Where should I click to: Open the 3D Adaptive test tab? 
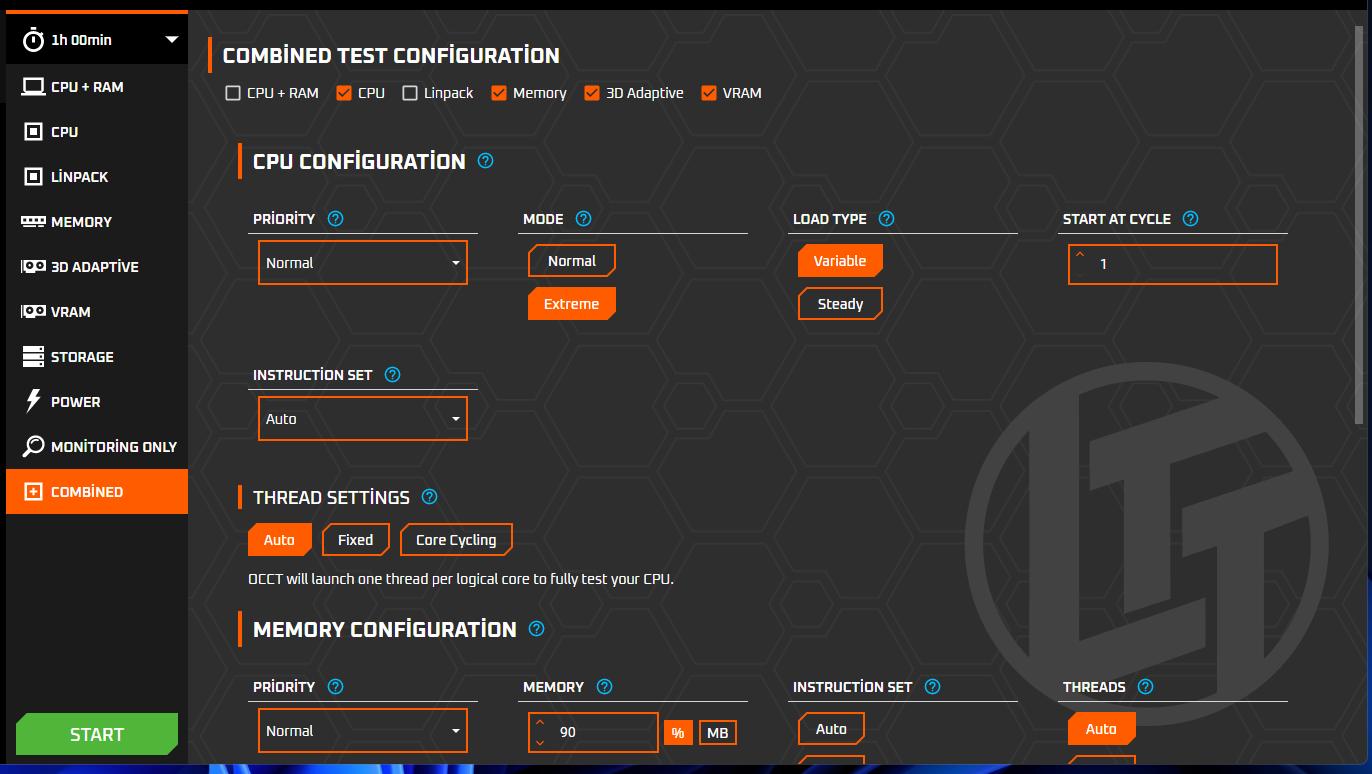97,267
